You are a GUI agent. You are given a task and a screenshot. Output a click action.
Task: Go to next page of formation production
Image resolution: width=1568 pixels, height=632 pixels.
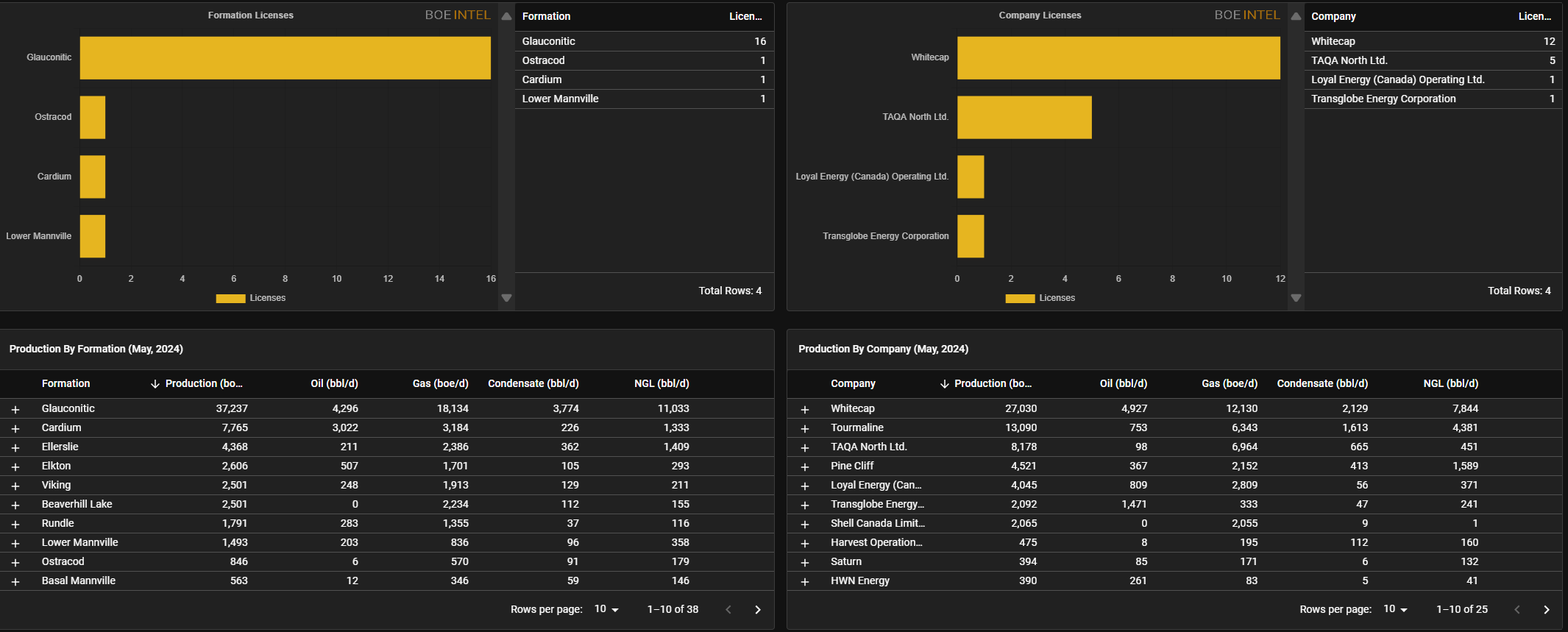(x=758, y=609)
